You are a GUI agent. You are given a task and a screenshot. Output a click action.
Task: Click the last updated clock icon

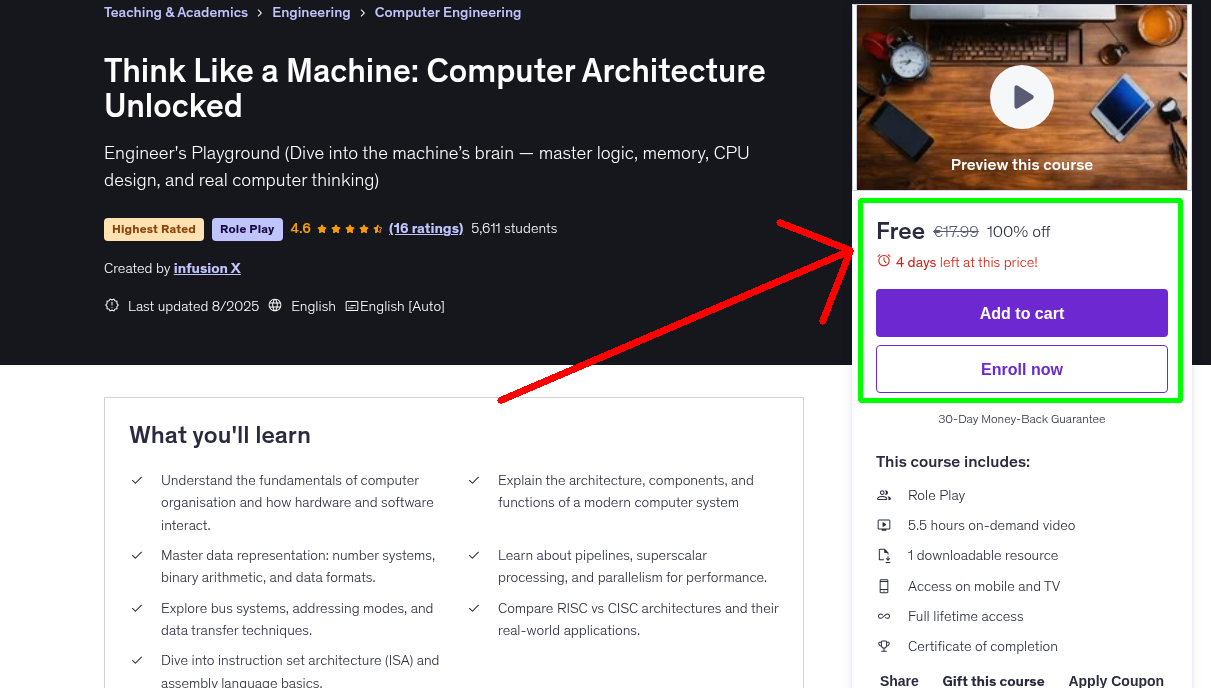point(111,305)
